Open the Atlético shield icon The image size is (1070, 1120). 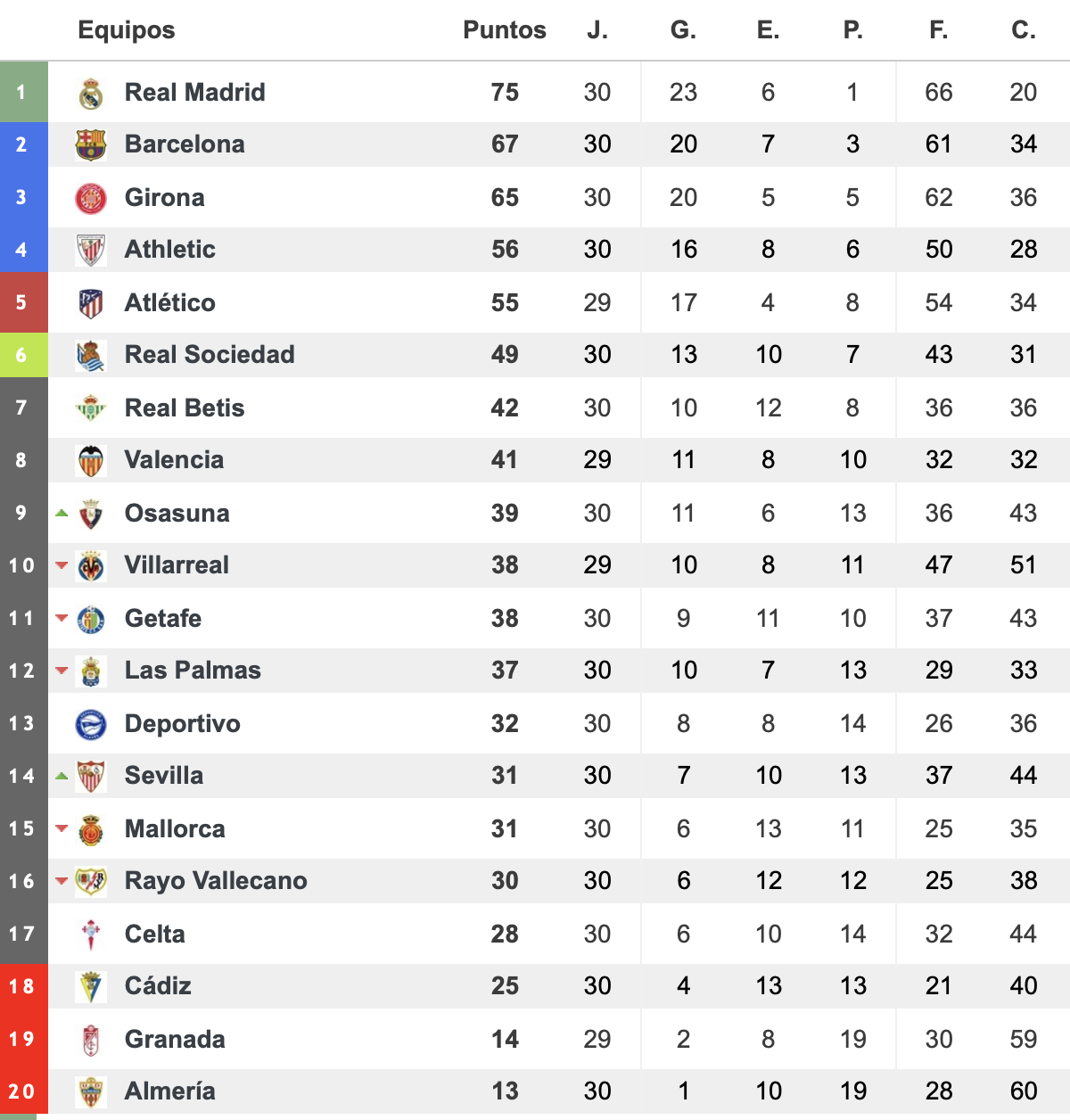point(91,303)
